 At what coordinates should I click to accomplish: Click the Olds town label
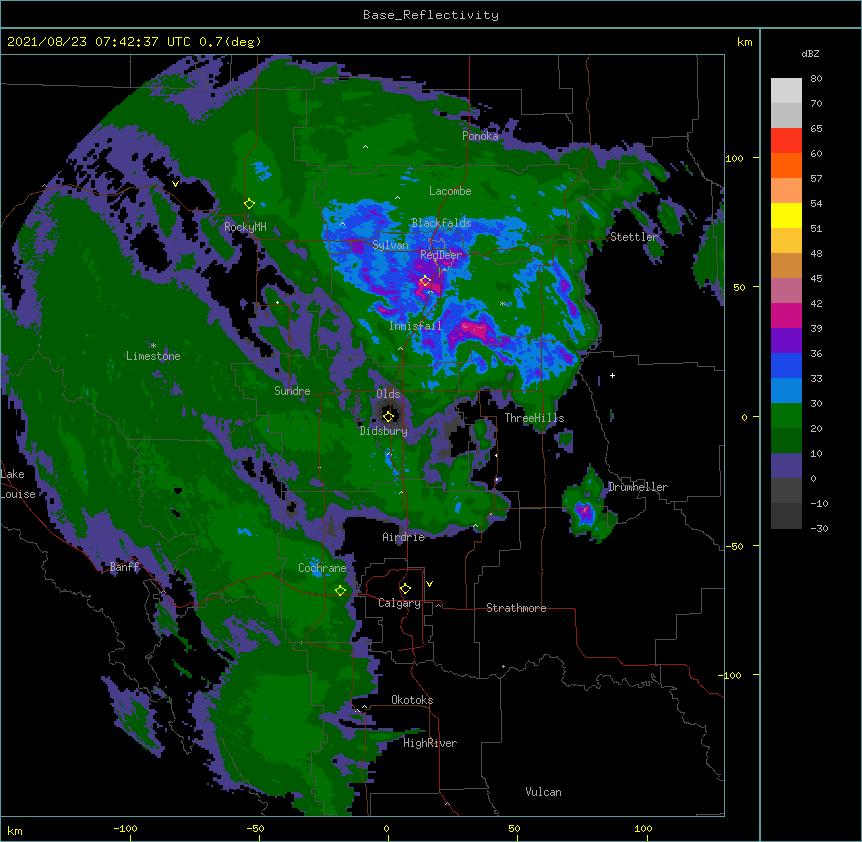point(388,394)
